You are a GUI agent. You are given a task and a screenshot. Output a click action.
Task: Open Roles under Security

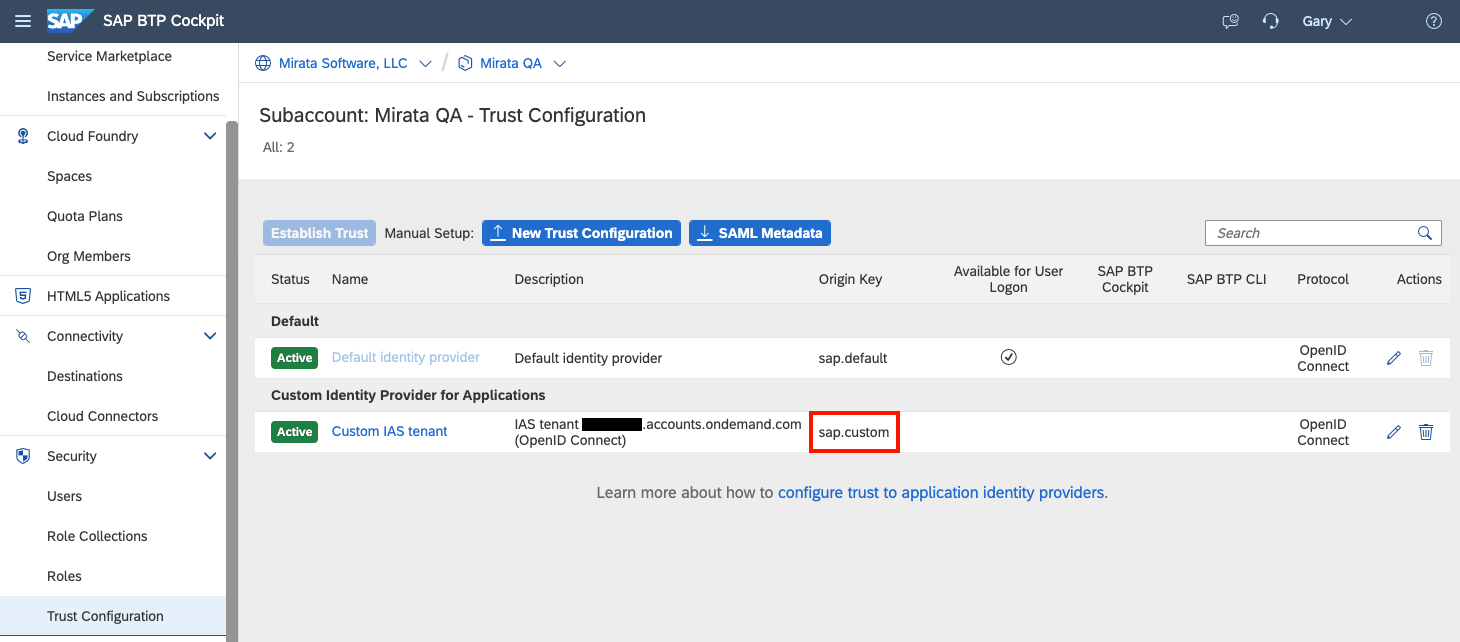pyautogui.click(x=64, y=576)
